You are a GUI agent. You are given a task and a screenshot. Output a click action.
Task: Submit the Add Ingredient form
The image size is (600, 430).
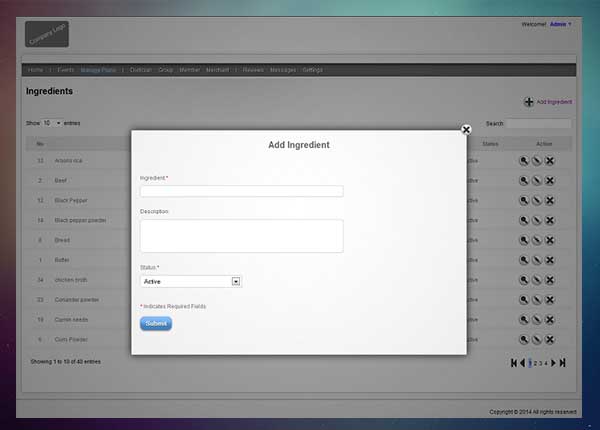(x=156, y=324)
